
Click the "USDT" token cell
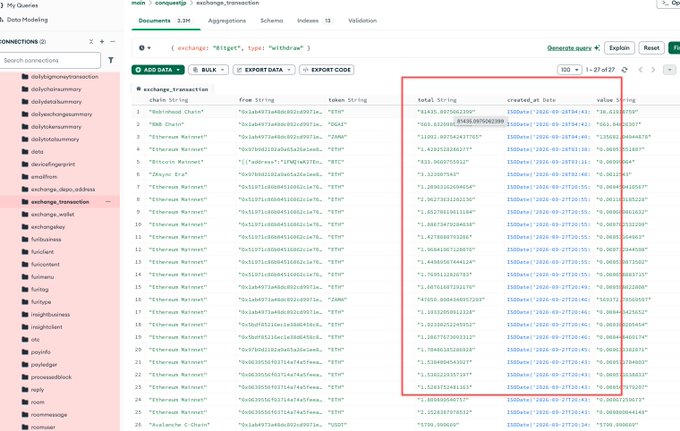(x=337, y=425)
